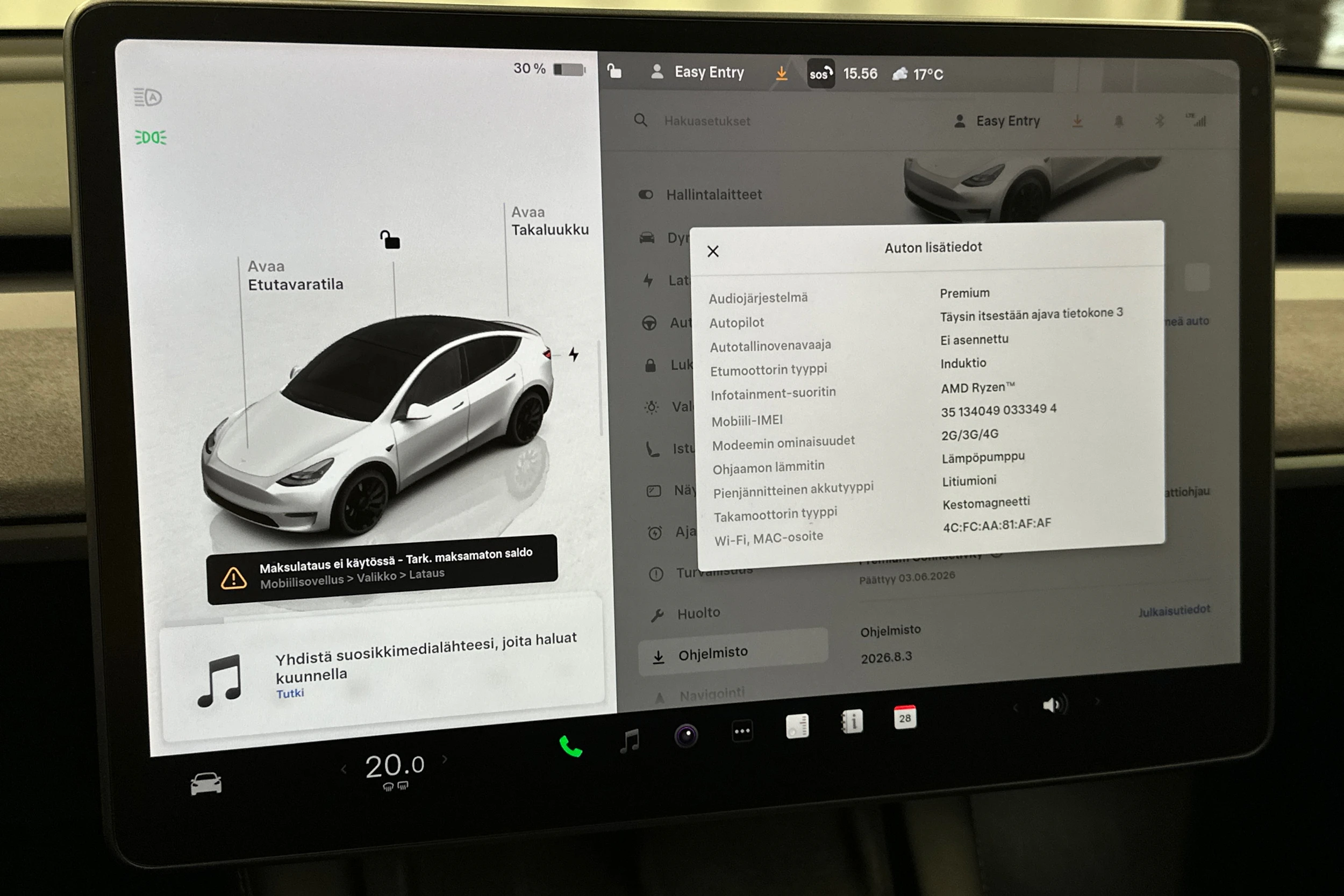
Task: Open Julkaisutiedot release notes link
Action: [x=1174, y=611]
